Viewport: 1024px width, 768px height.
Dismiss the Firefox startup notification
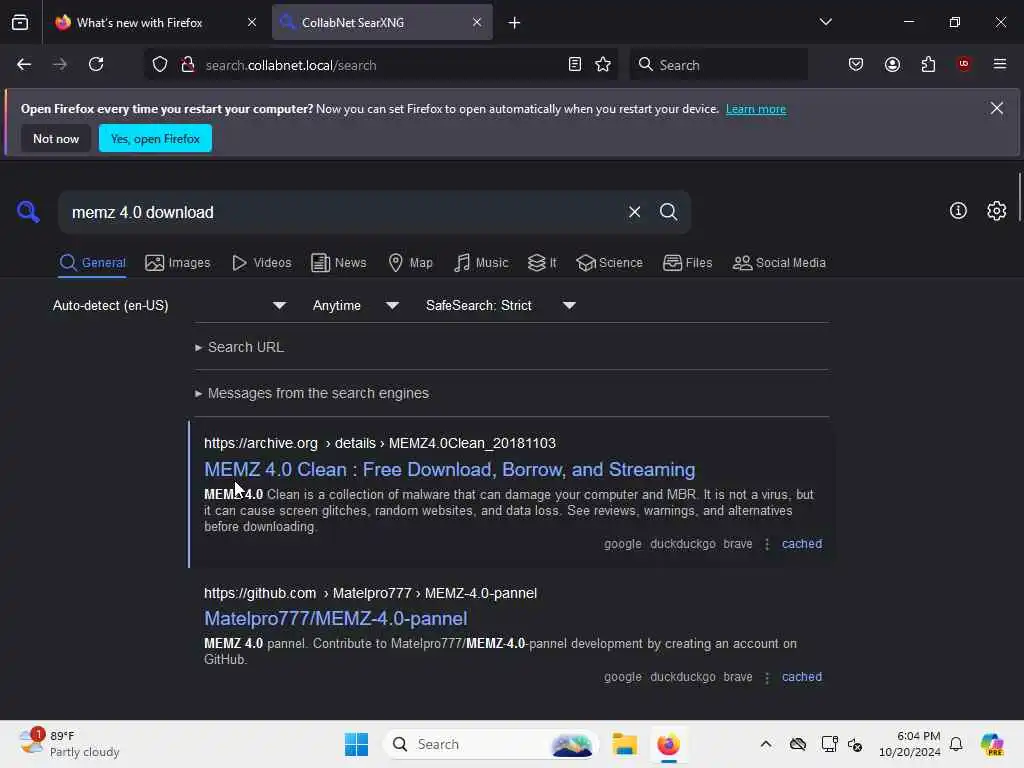(997, 108)
